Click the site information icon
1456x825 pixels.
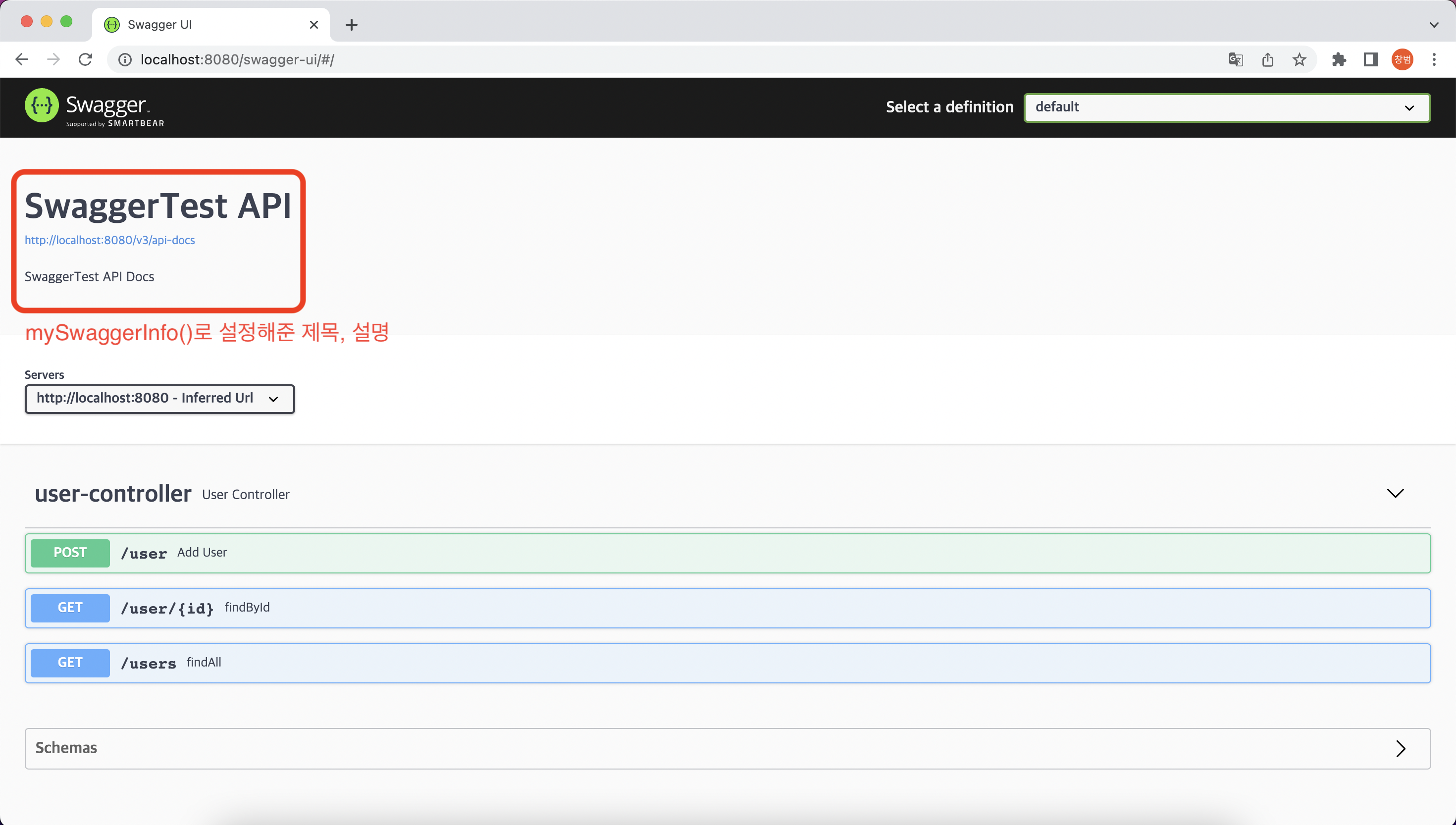125,59
